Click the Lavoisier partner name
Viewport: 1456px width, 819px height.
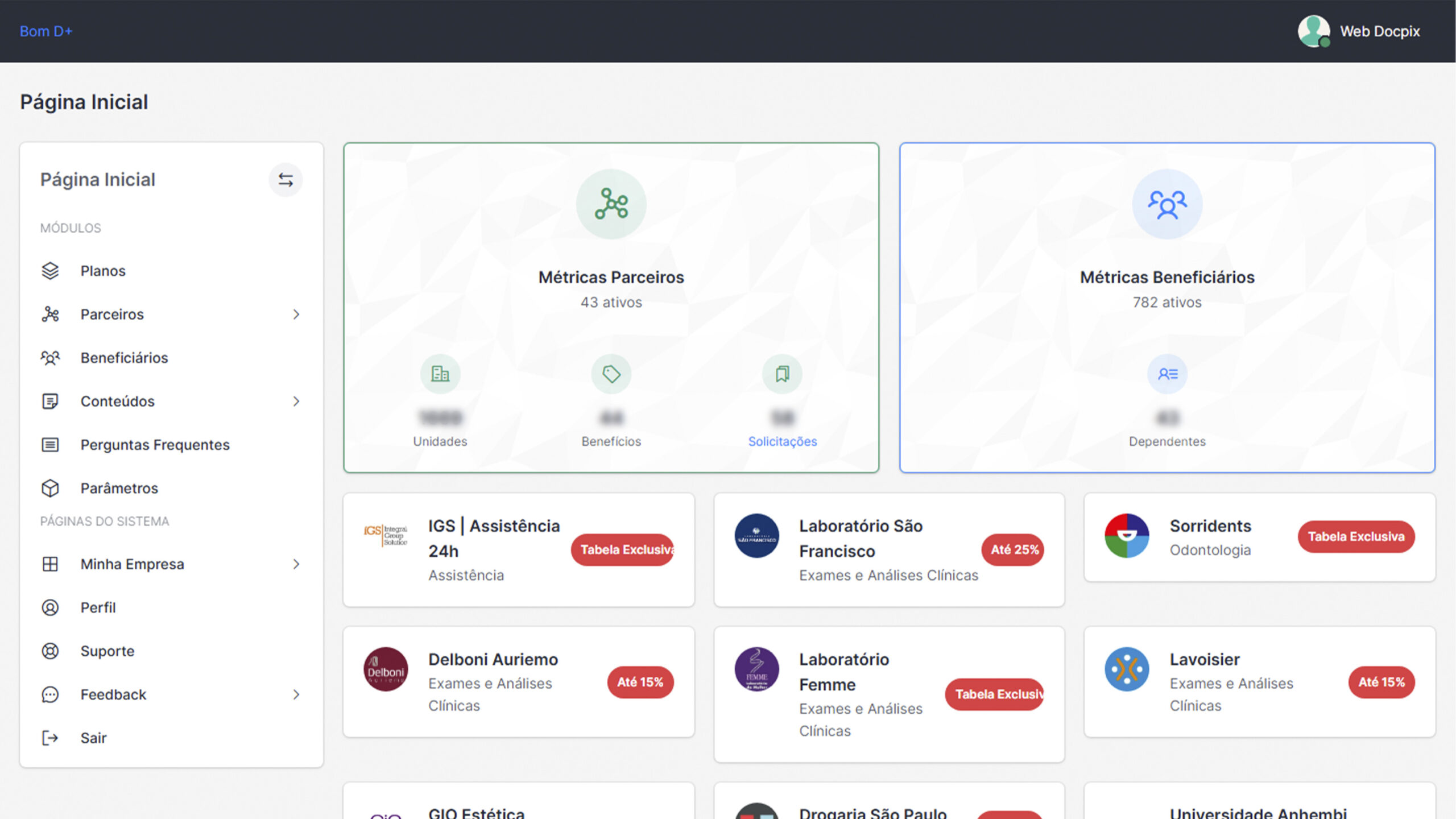(1205, 659)
